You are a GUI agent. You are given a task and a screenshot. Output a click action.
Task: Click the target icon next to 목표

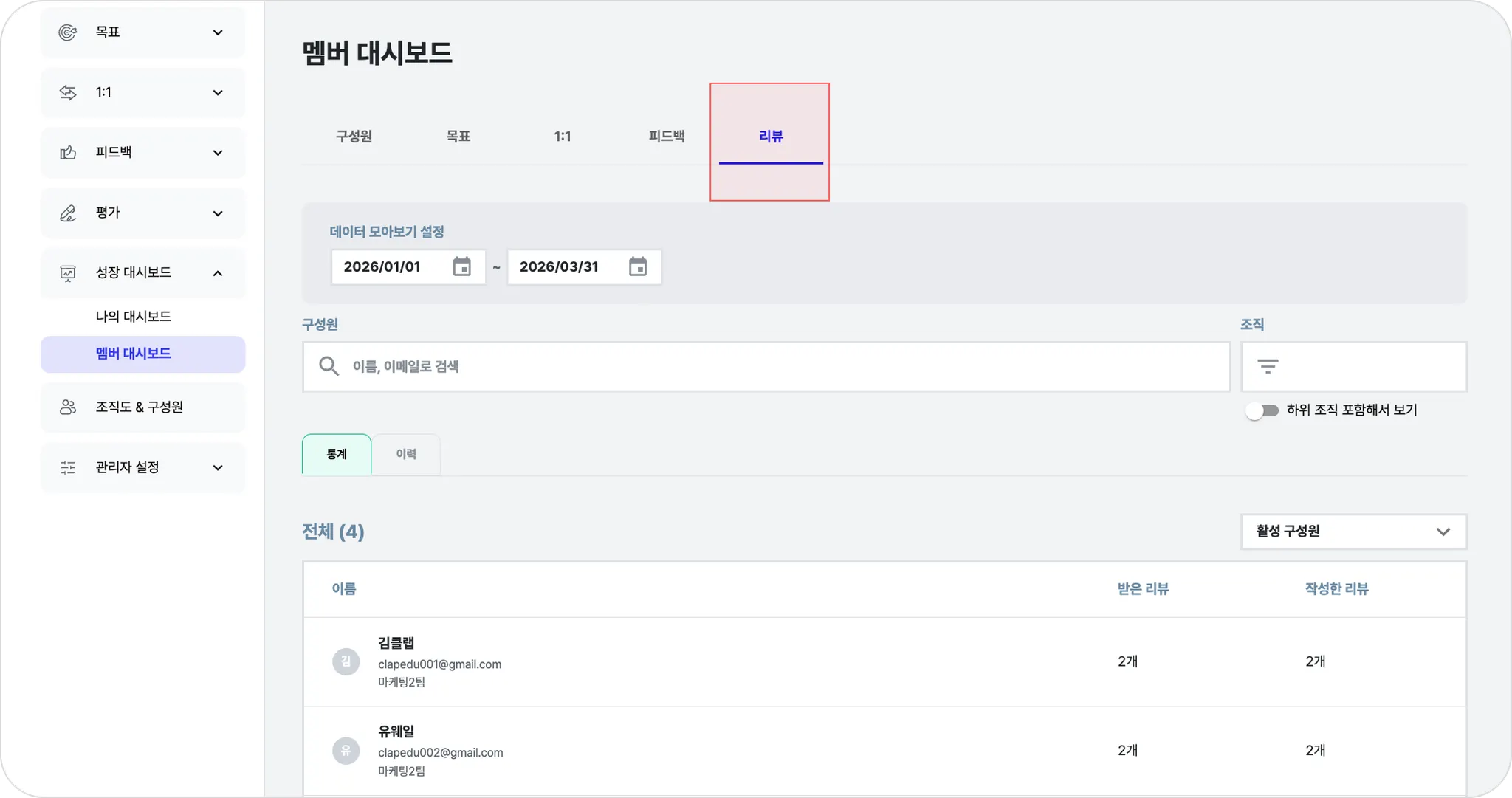(68, 32)
